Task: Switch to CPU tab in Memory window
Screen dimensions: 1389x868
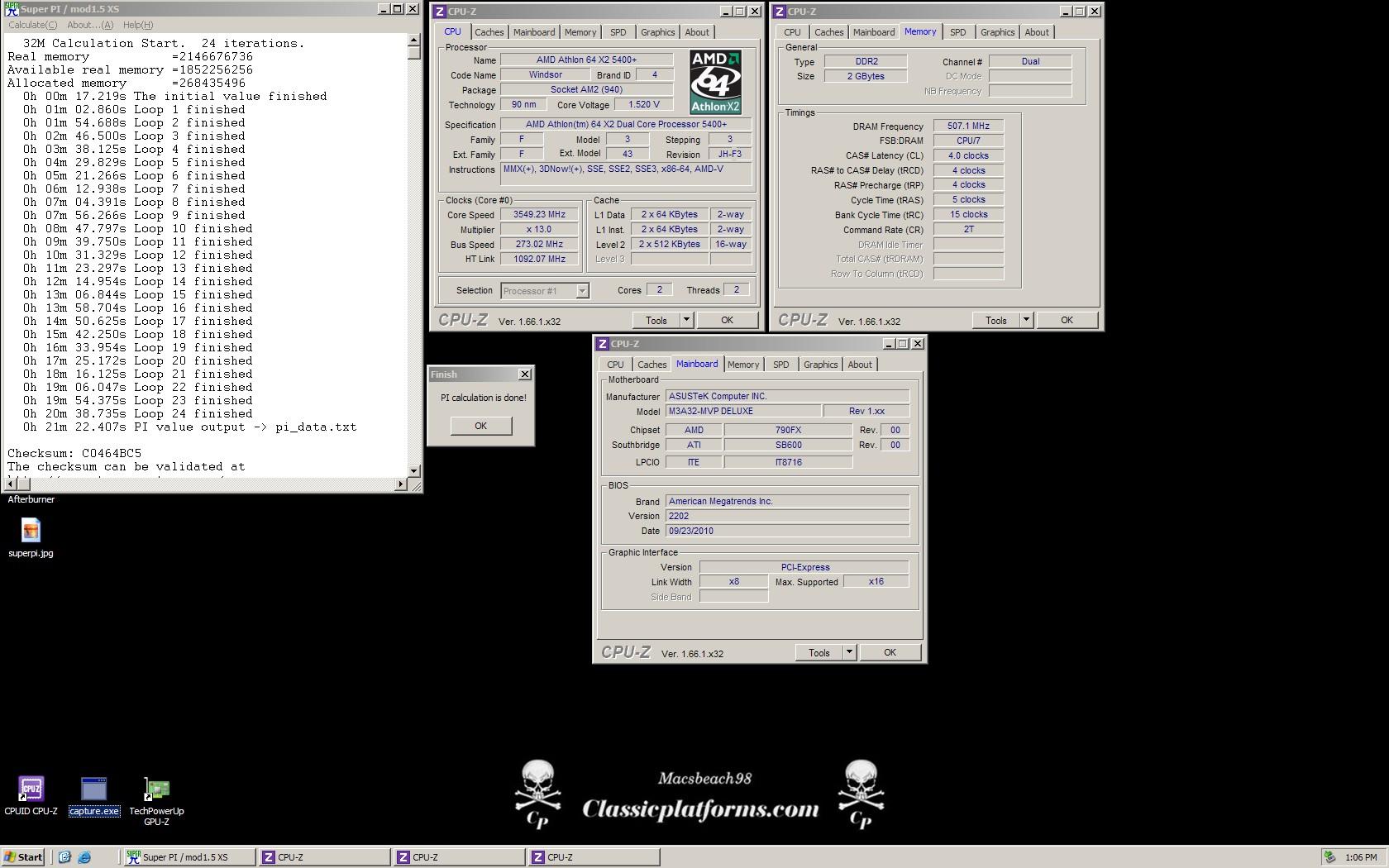Action: (792, 32)
